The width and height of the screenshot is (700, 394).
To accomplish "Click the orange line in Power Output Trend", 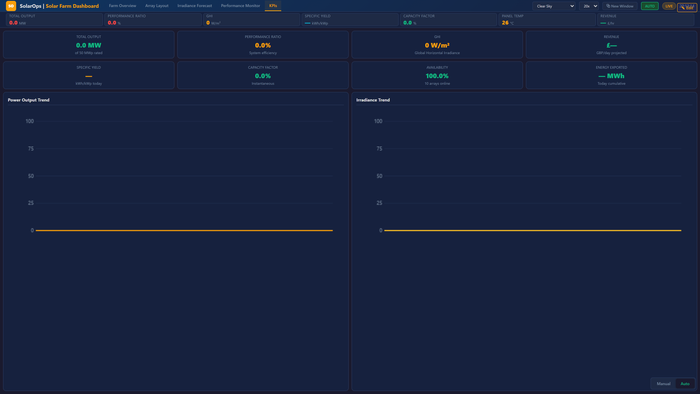I will [184, 230].
